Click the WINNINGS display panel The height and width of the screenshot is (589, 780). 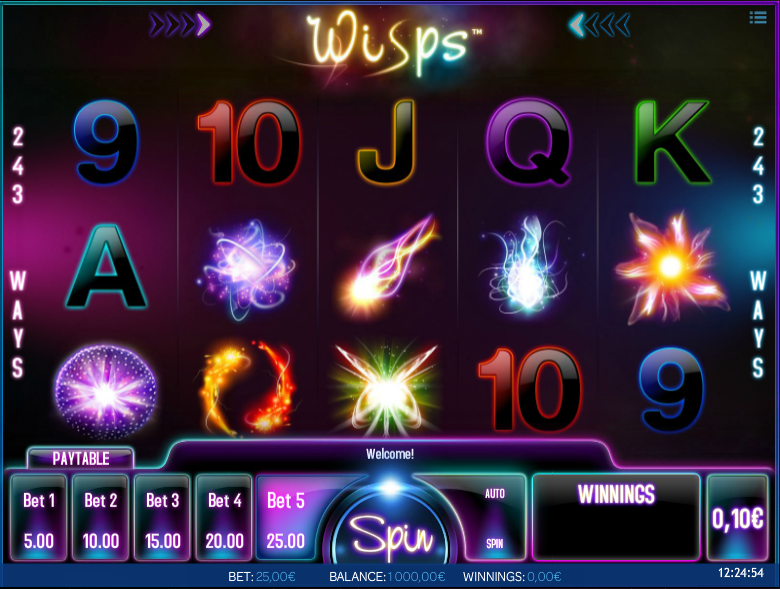pyautogui.click(x=616, y=517)
